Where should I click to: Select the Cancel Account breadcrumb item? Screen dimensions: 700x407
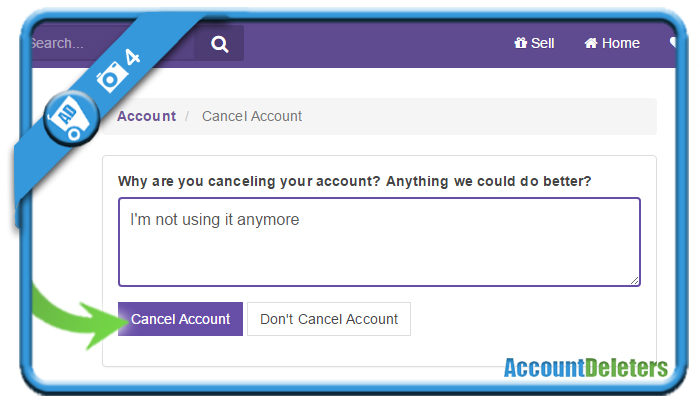point(252,116)
